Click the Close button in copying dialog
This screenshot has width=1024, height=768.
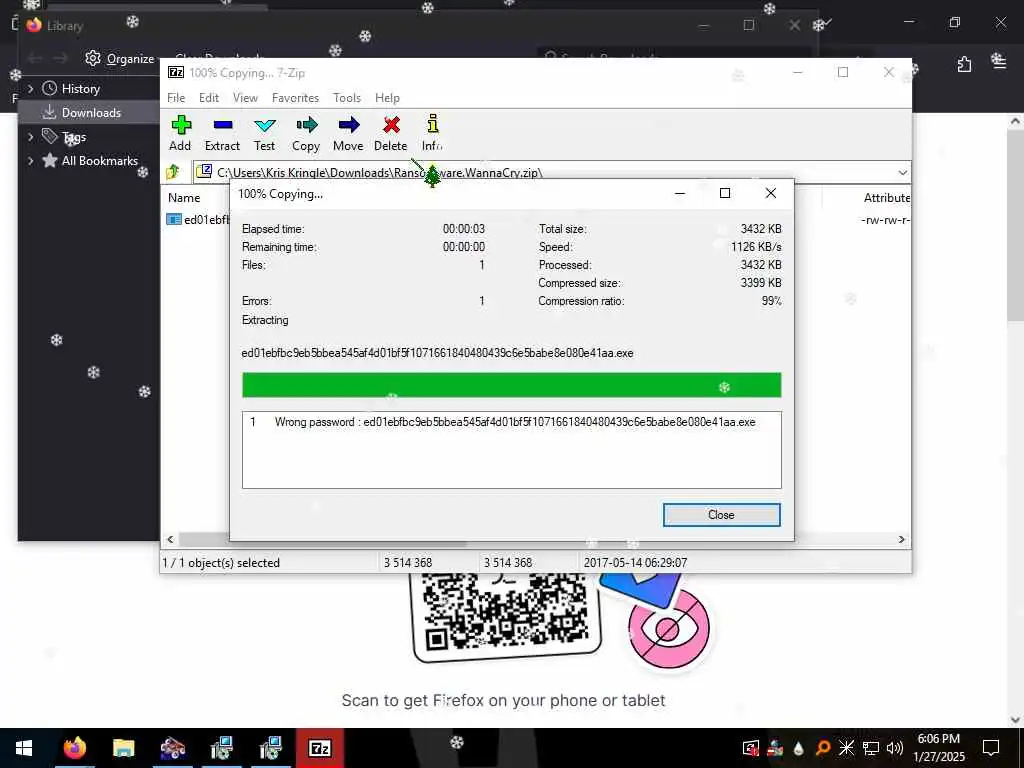tap(721, 515)
